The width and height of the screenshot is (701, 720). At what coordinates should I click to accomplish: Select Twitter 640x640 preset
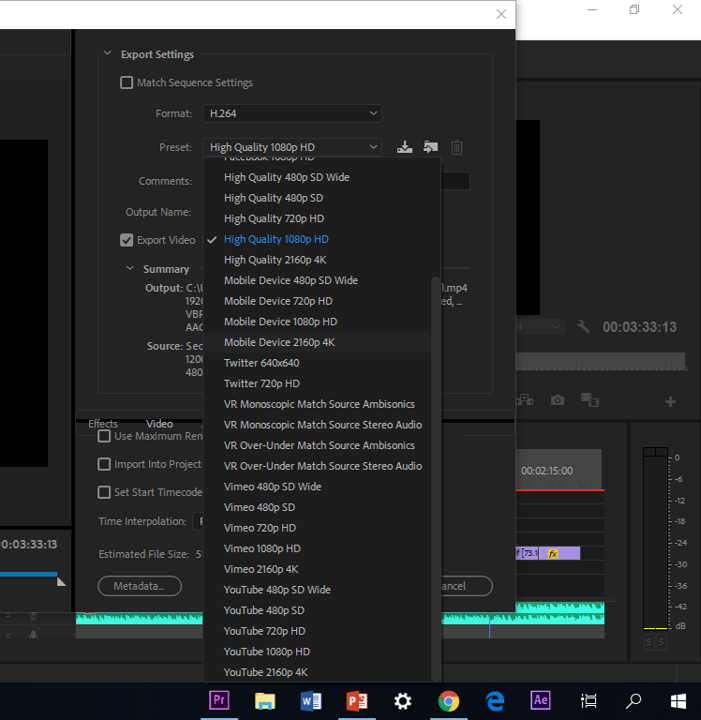click(x=317, y=363)
